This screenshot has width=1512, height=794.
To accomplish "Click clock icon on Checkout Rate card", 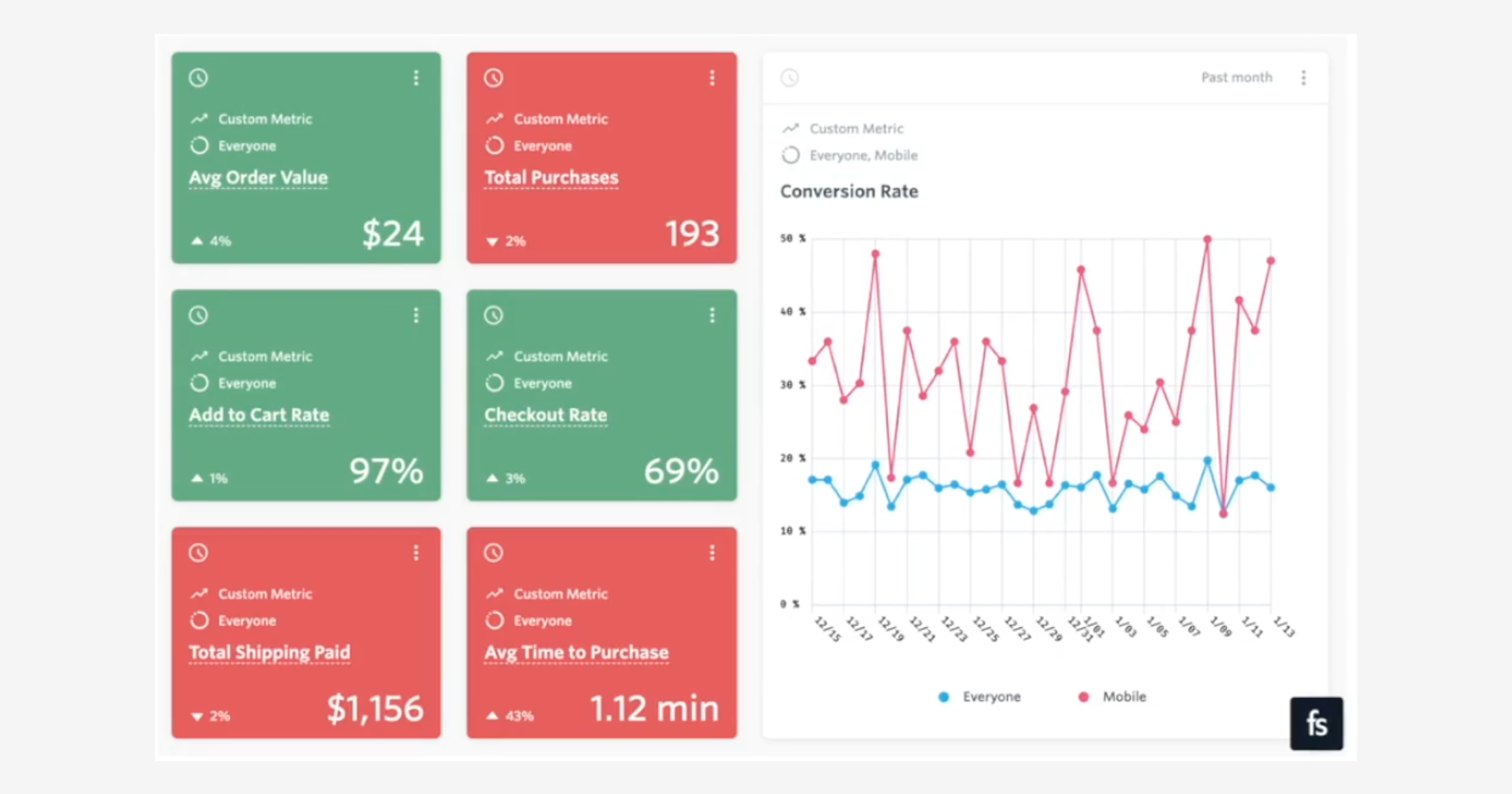I will click(493, 315).
